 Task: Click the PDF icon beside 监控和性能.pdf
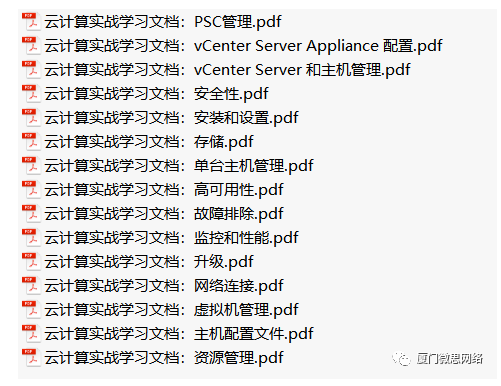[31, 238]
